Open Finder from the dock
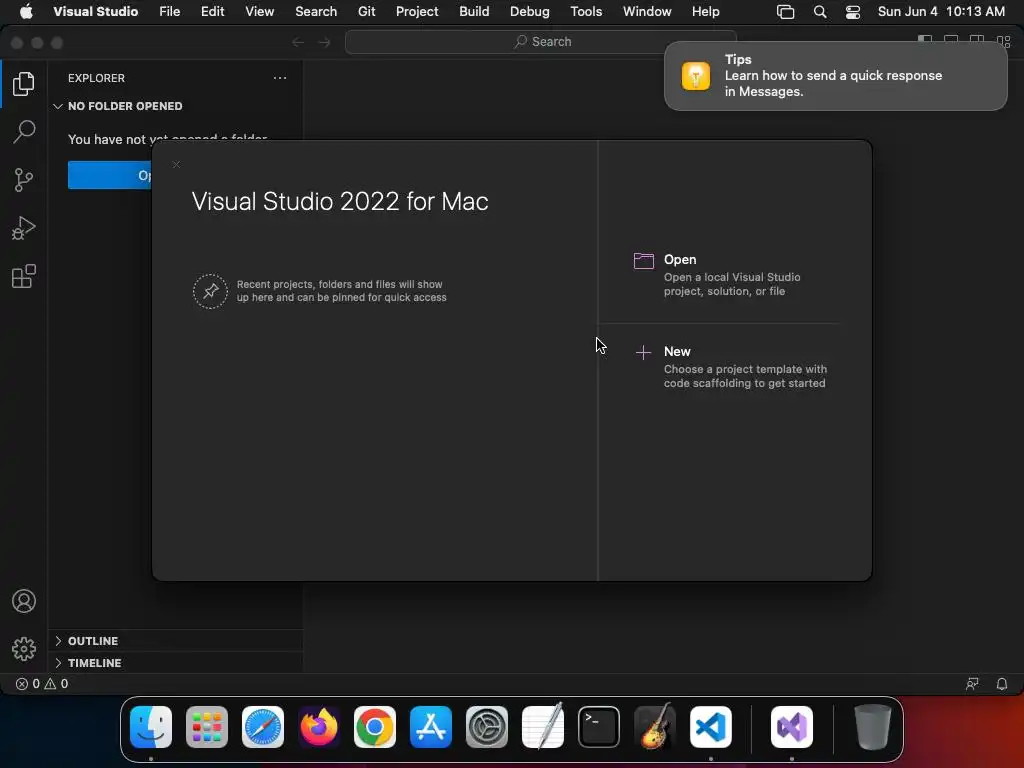The width and height of the screenshot is (1024, 768). [x=151, y=727]
